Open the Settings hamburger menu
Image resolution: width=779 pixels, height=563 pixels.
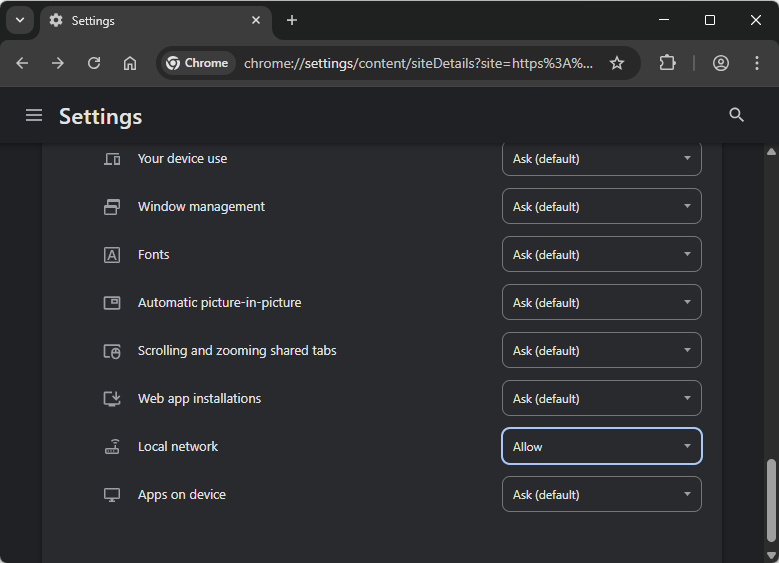click(34, 116)
